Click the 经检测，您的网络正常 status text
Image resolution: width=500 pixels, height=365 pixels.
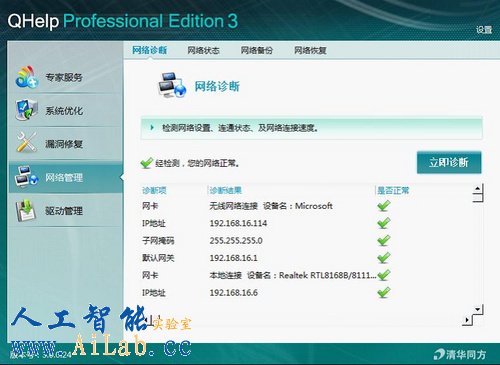pos(197,163)
